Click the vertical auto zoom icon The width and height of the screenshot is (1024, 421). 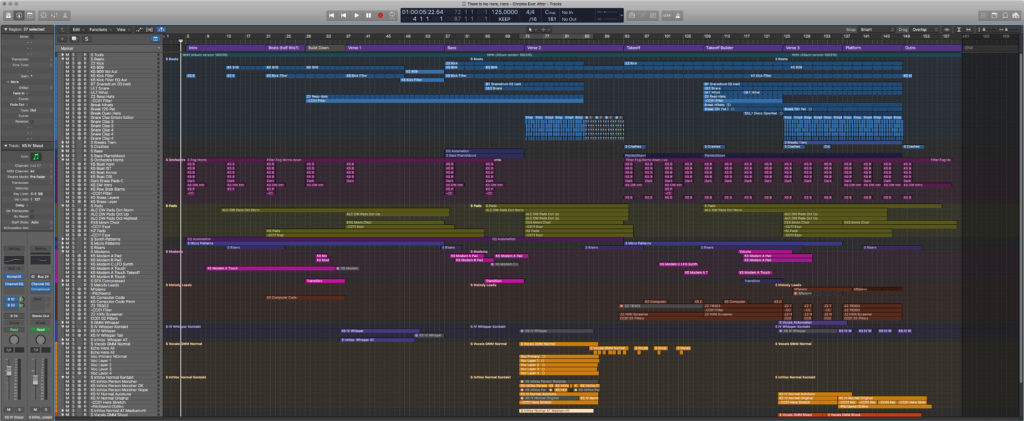(959, 29)
